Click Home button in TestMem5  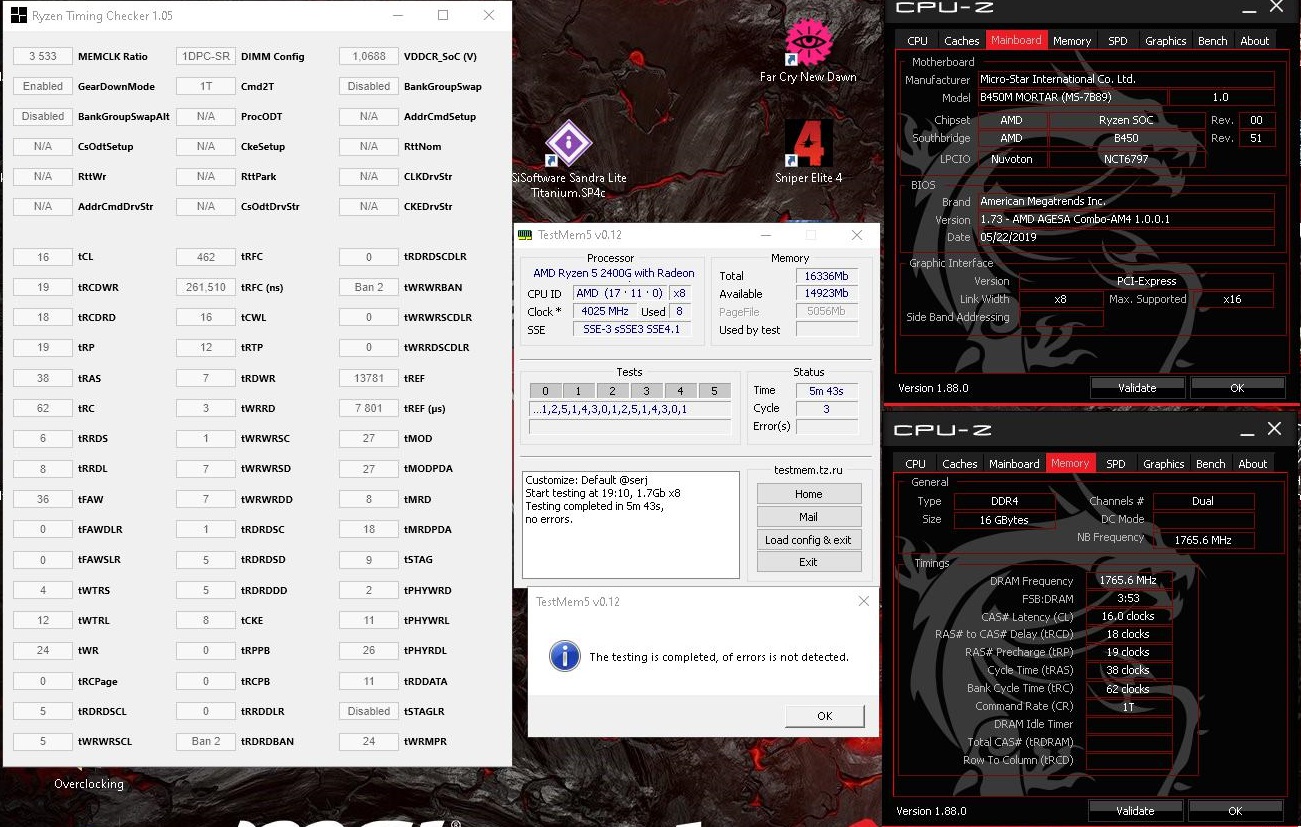click(808, 494)
